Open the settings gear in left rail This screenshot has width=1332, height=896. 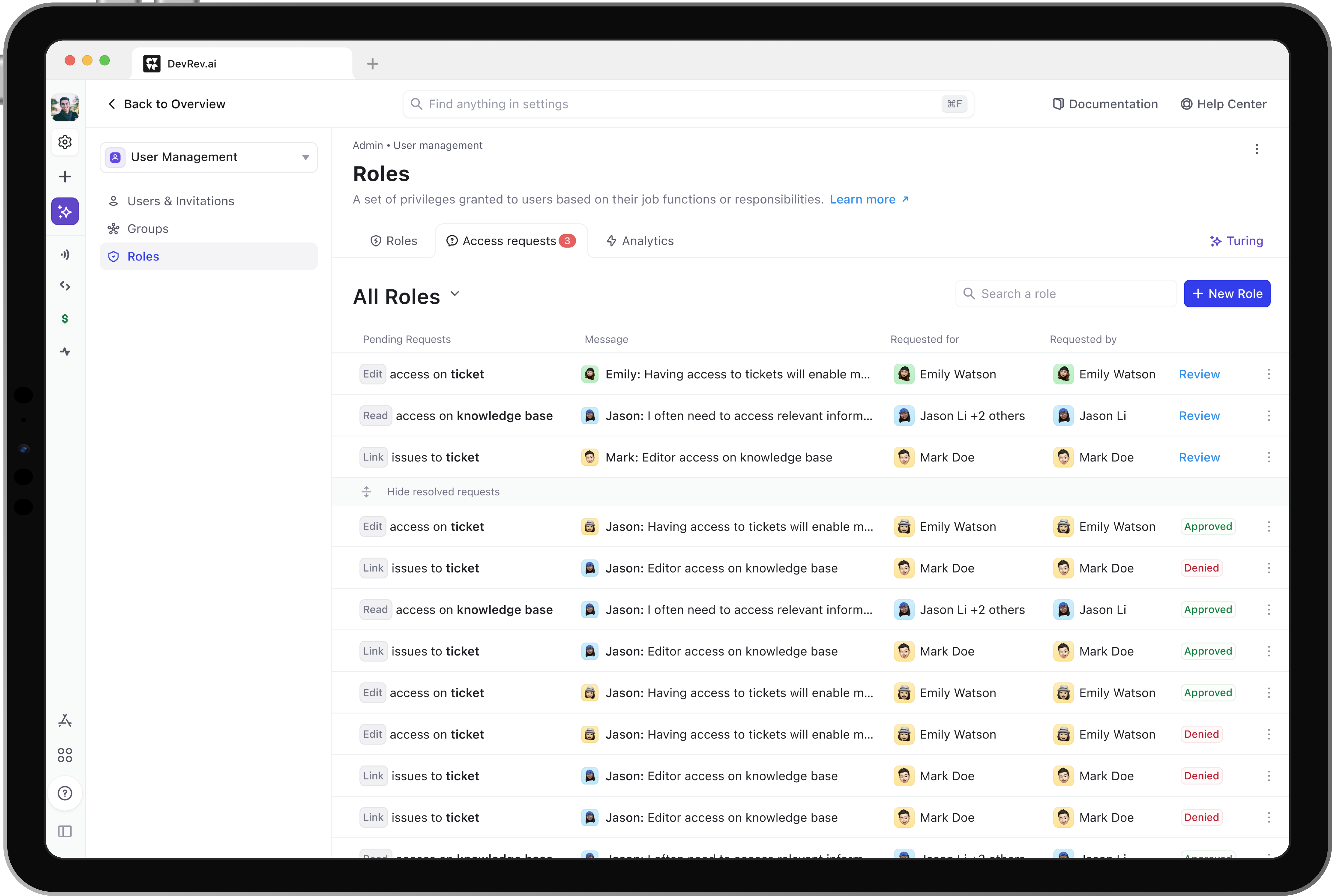click(x=65, y=142)
